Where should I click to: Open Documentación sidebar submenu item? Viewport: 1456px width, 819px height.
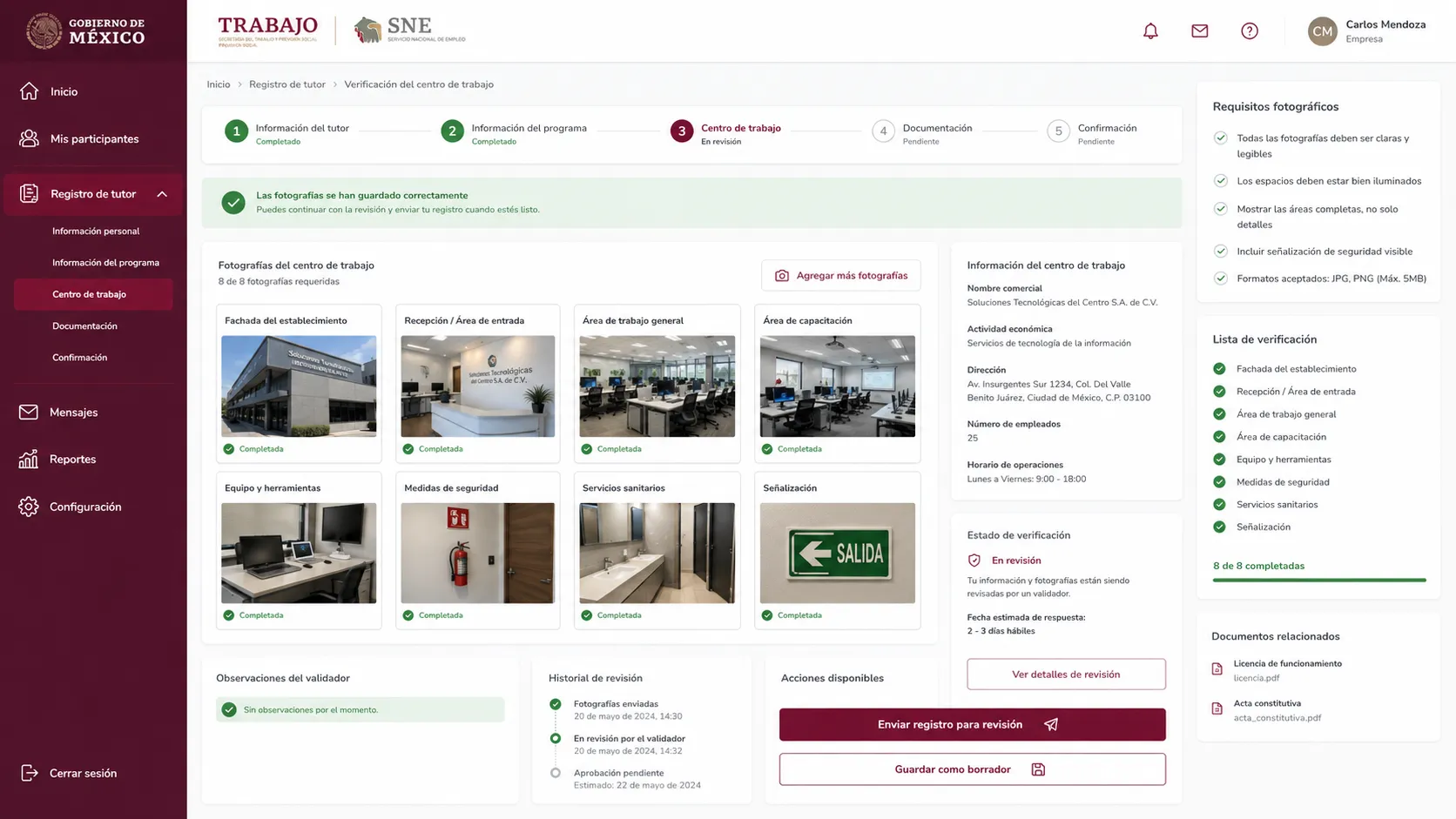84,326
